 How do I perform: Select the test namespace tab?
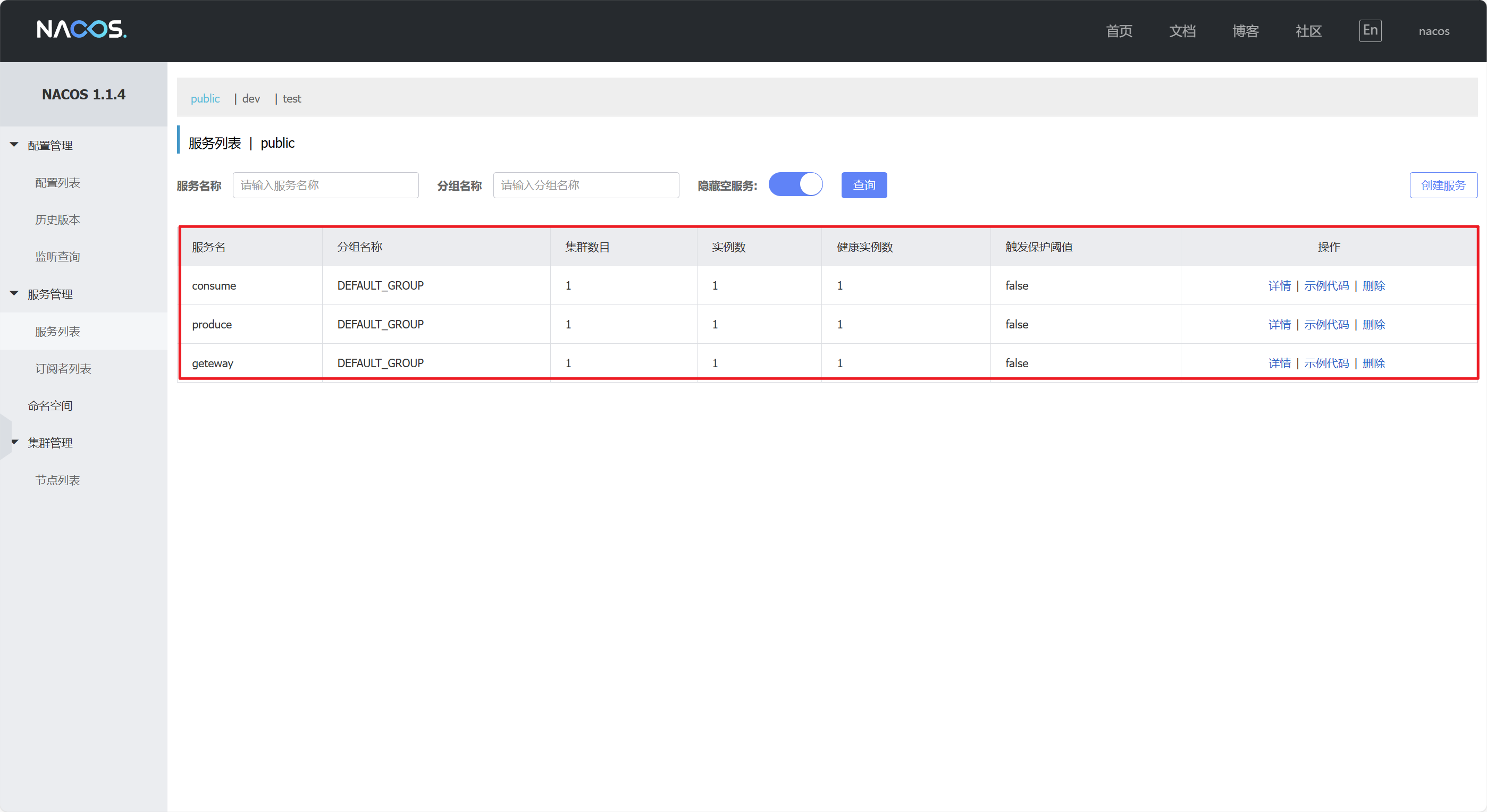tap(292, 99)
